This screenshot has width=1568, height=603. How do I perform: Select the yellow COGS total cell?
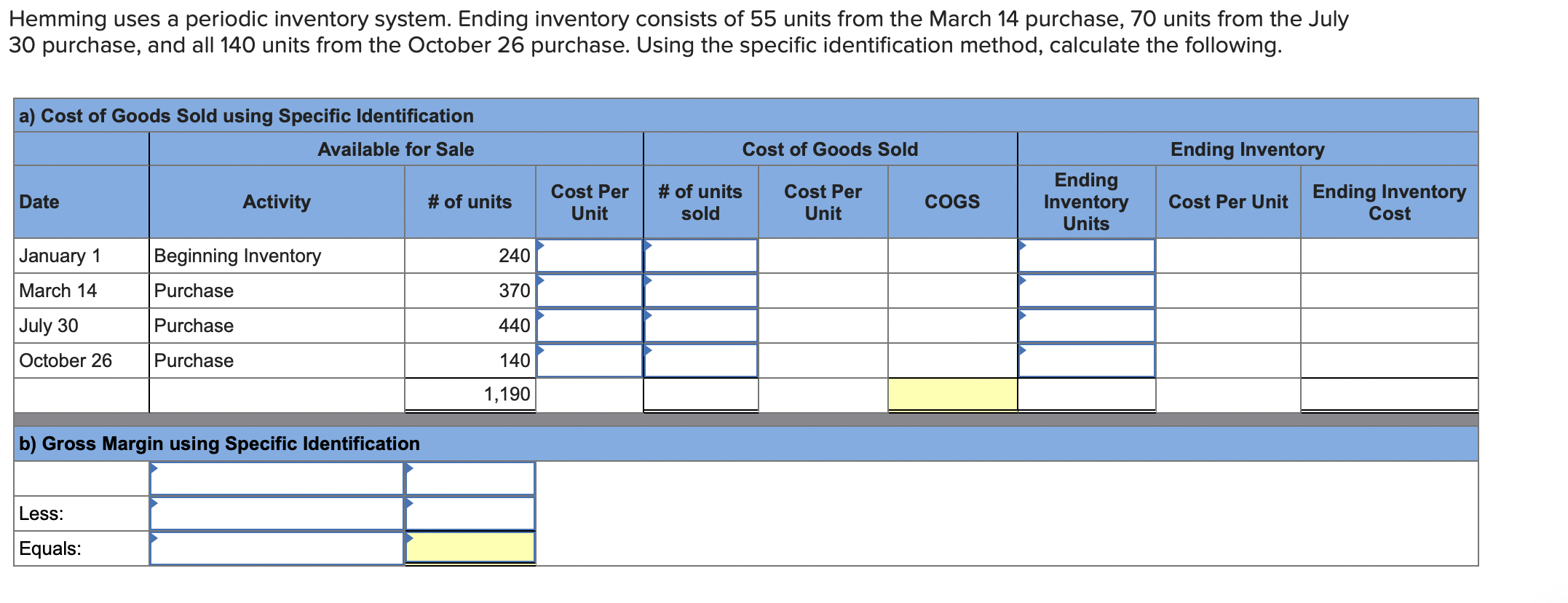tap(953, 395)
